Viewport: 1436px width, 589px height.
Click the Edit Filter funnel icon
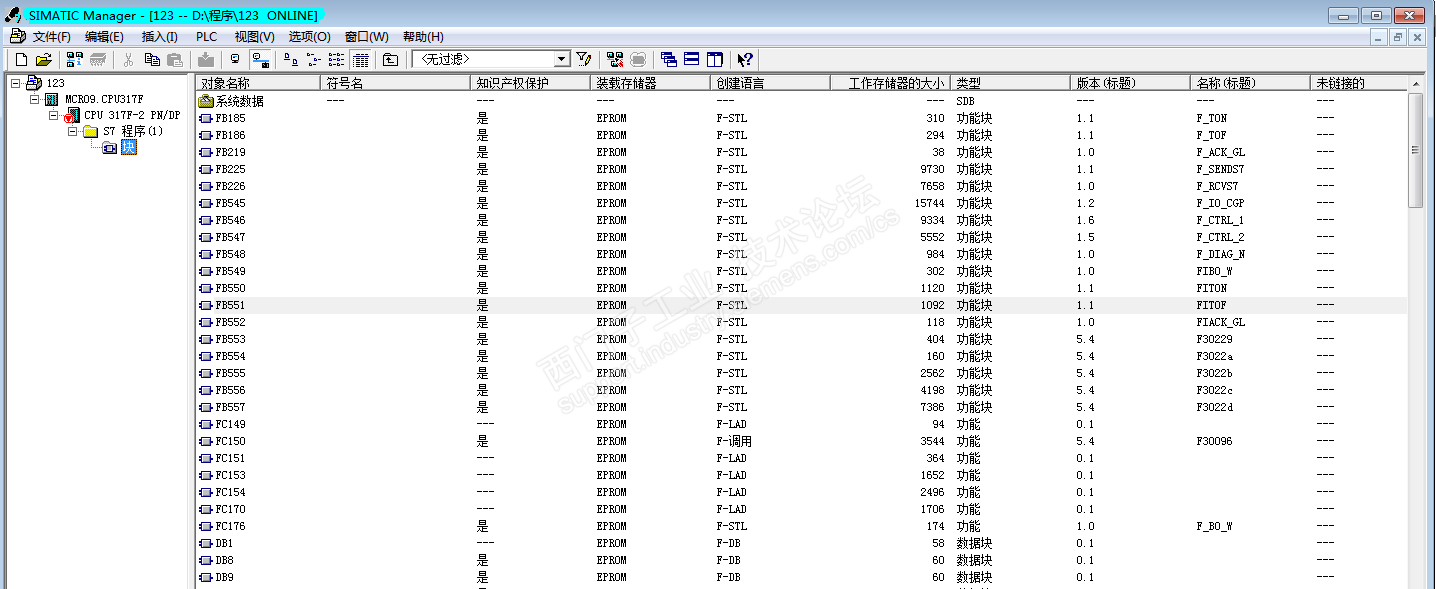[584, 60]
